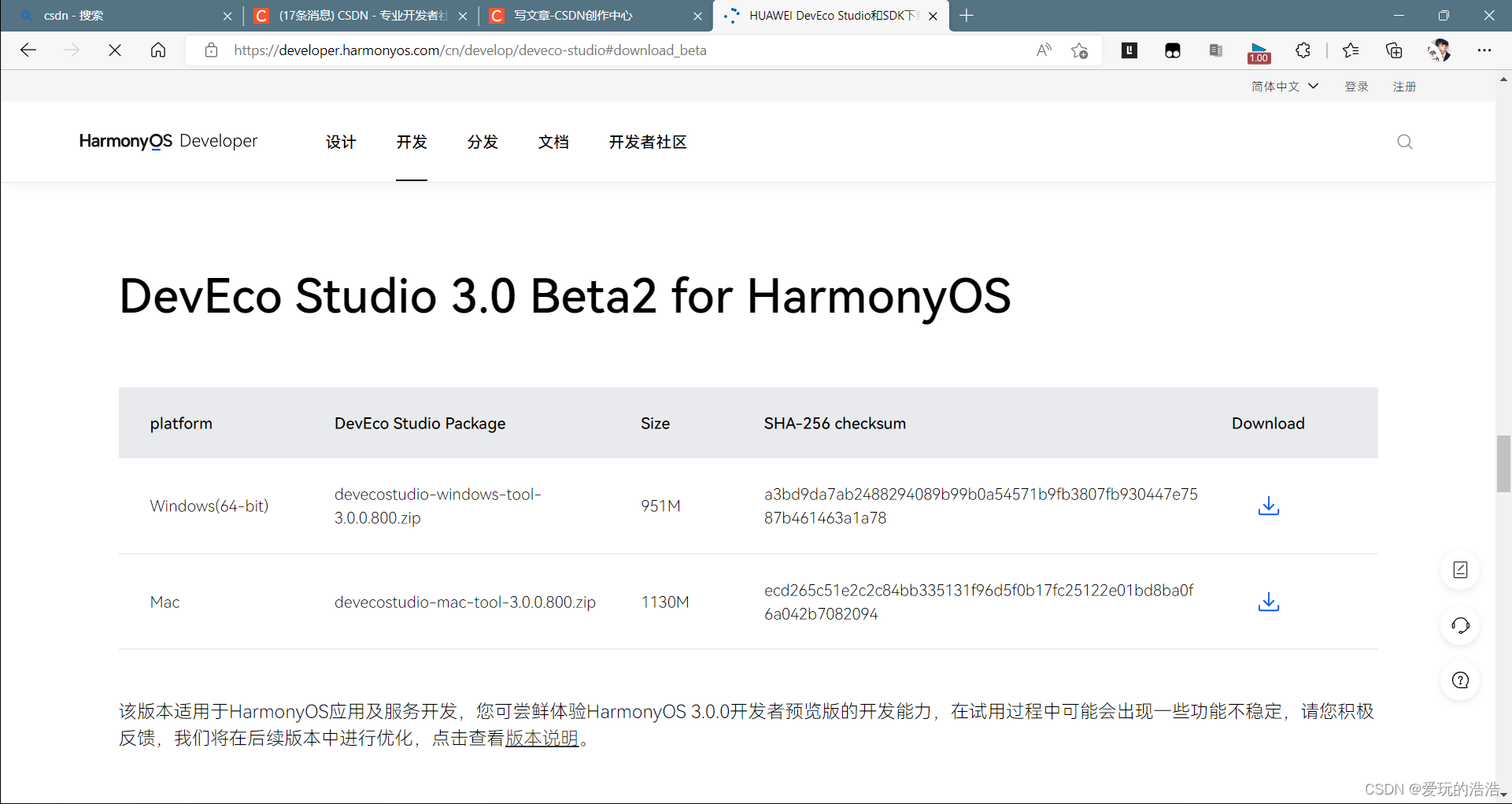The image size is (1512, 804).
Task: Open browser Settings and more menu
Action: tap(1484, 50)
